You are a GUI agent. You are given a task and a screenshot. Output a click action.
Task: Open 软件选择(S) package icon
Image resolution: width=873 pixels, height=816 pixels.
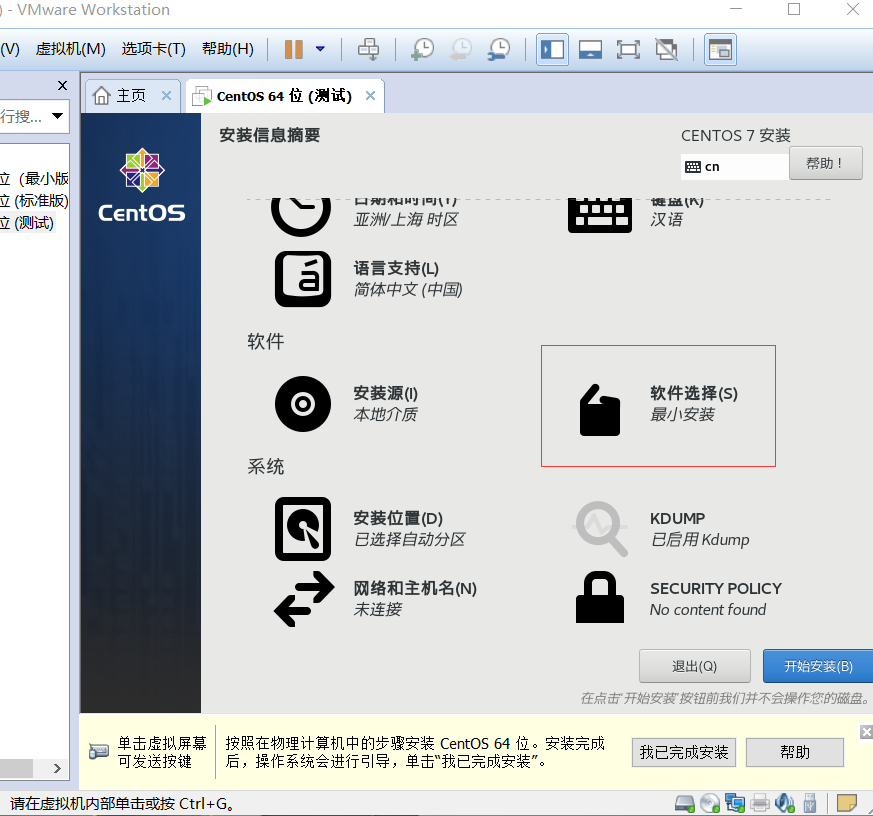[600, 410]
